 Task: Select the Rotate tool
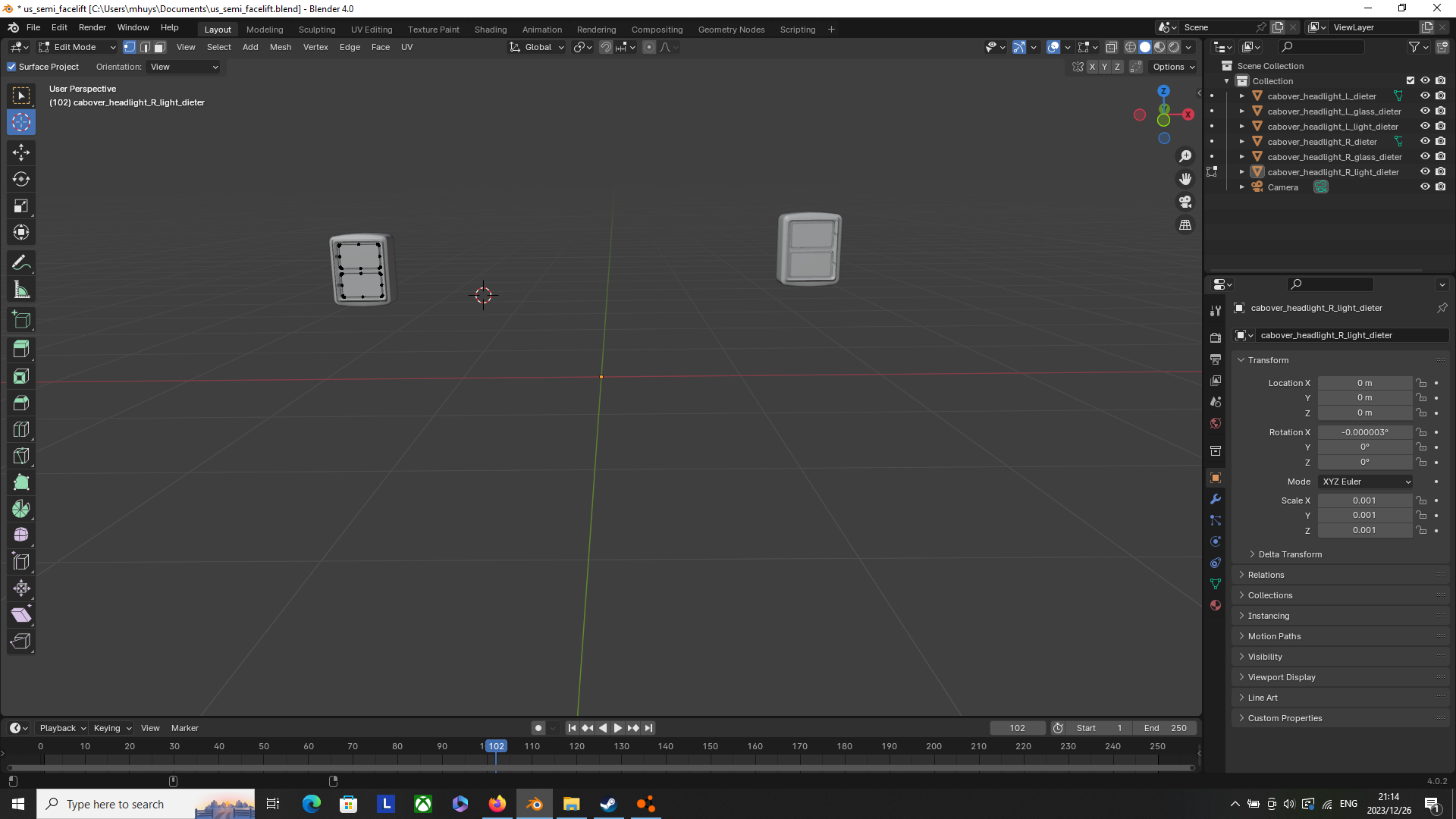[21, 179]
